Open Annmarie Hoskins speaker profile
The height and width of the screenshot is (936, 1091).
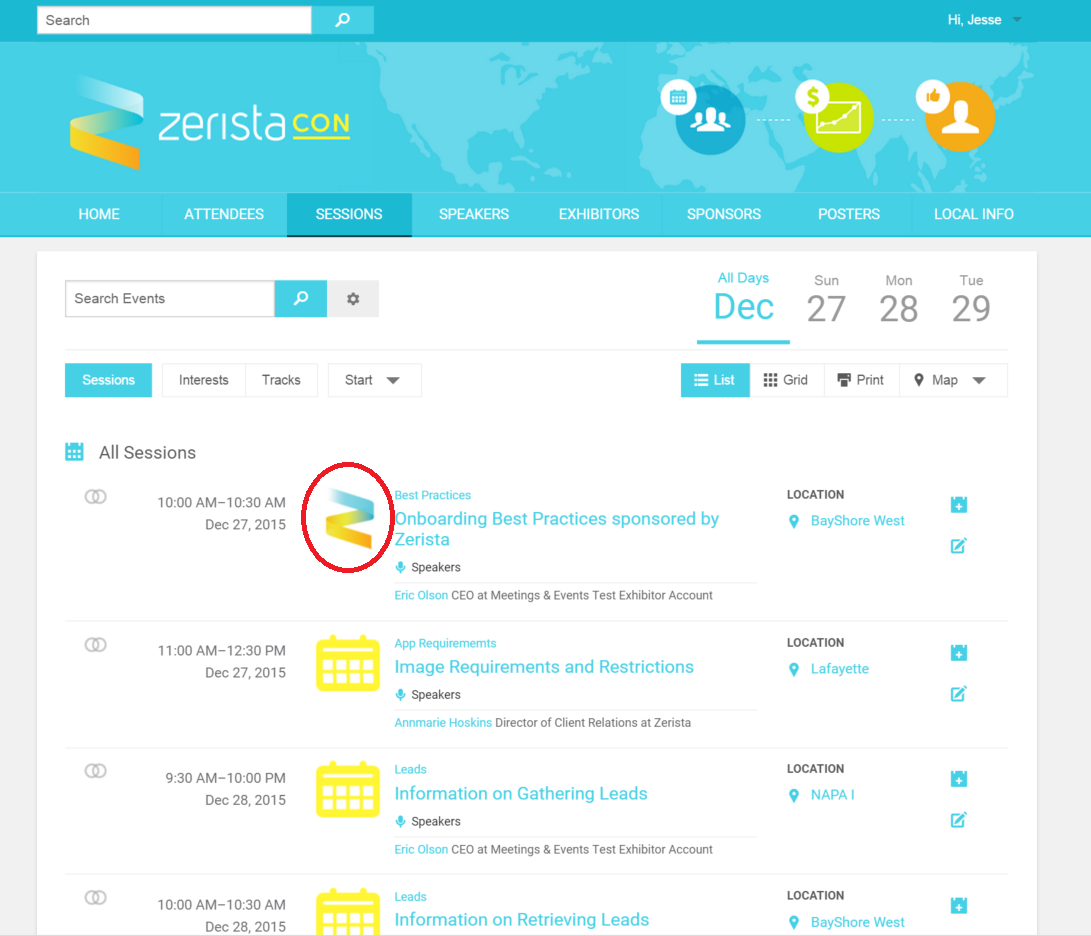(443, 722)
